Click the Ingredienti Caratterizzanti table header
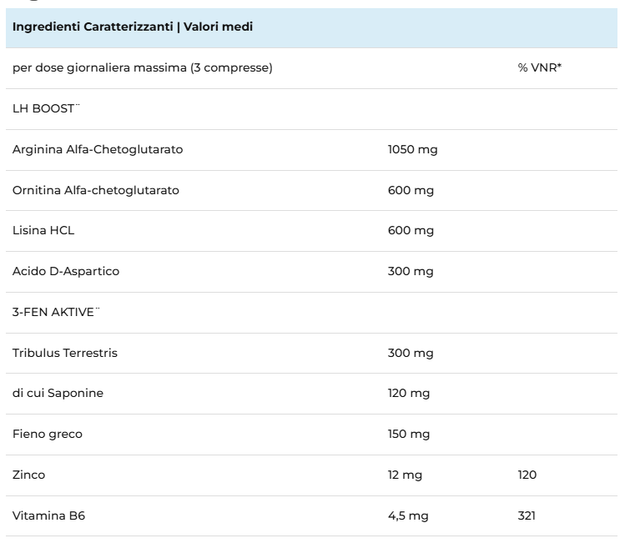Image resolution: width=640 pixels, height=542 pixels. [x=132, y=26]
